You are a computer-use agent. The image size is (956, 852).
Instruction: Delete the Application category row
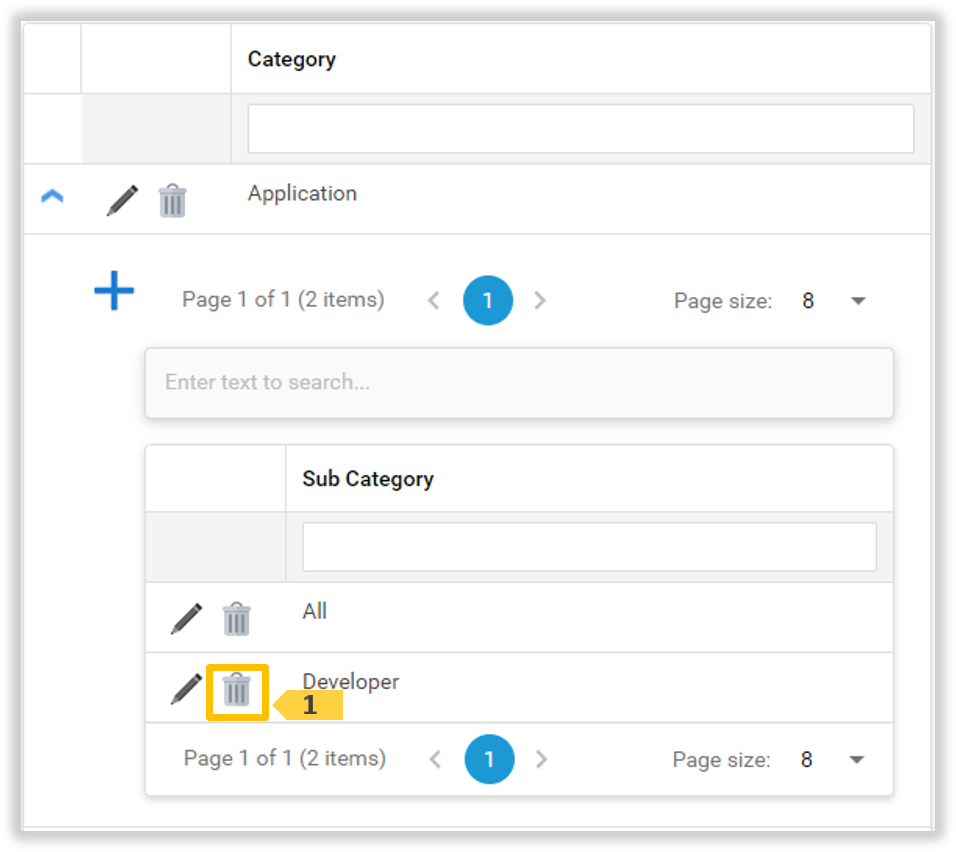tap(173, 200)
